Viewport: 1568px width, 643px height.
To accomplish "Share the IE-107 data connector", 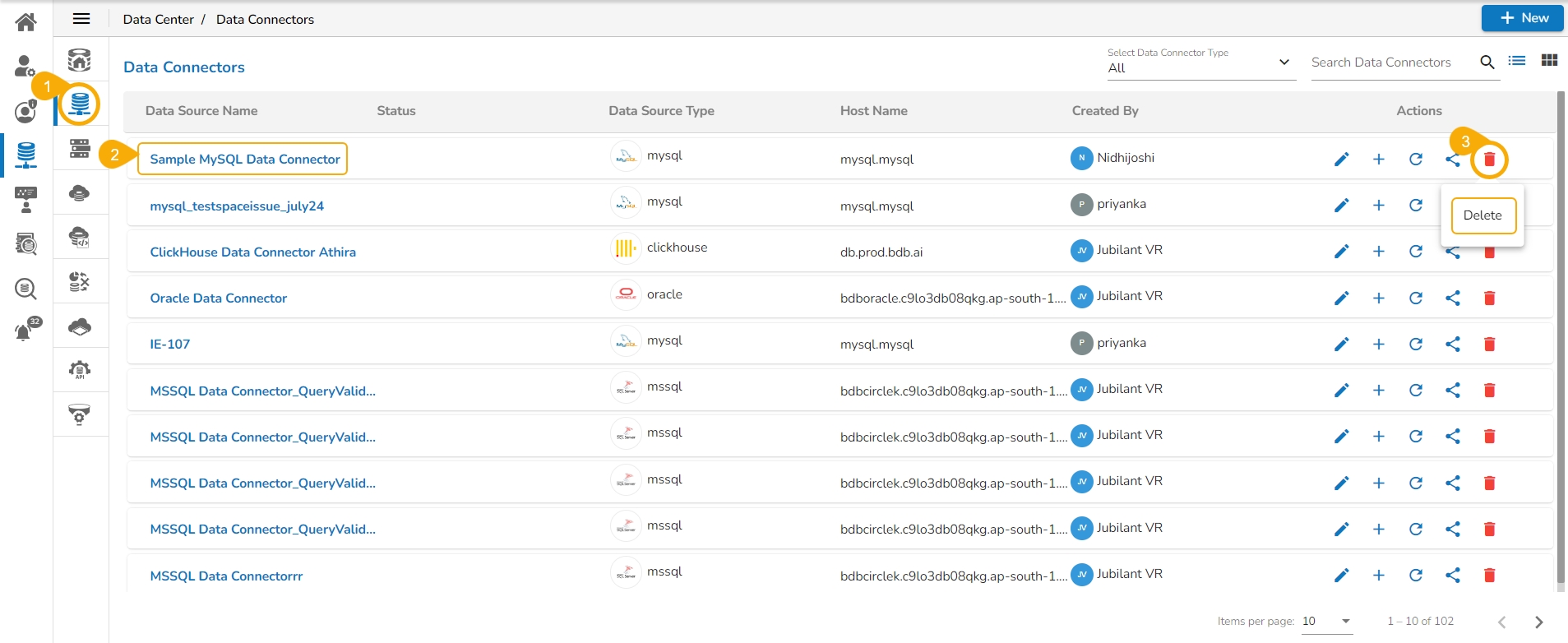I will tap(1452, 345).
